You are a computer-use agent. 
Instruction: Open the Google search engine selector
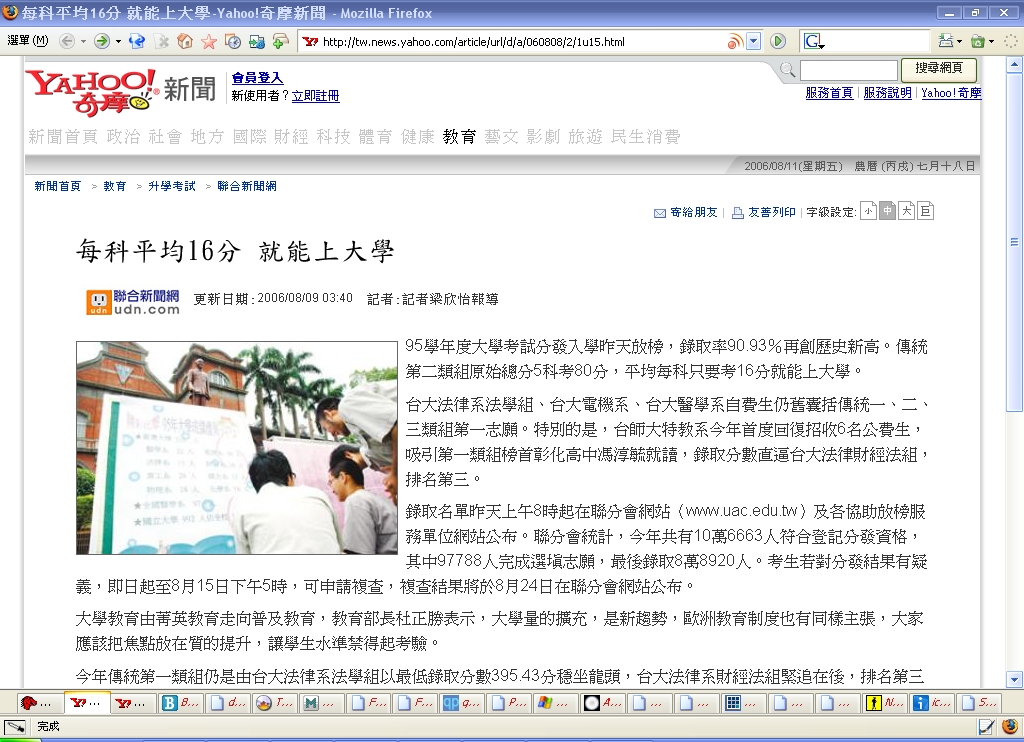click(x=814, y=42)
